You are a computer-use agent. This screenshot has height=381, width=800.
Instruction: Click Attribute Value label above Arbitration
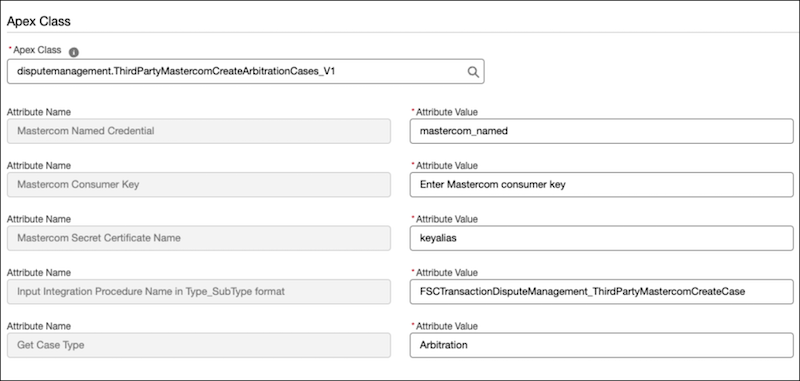coord(446,326)
